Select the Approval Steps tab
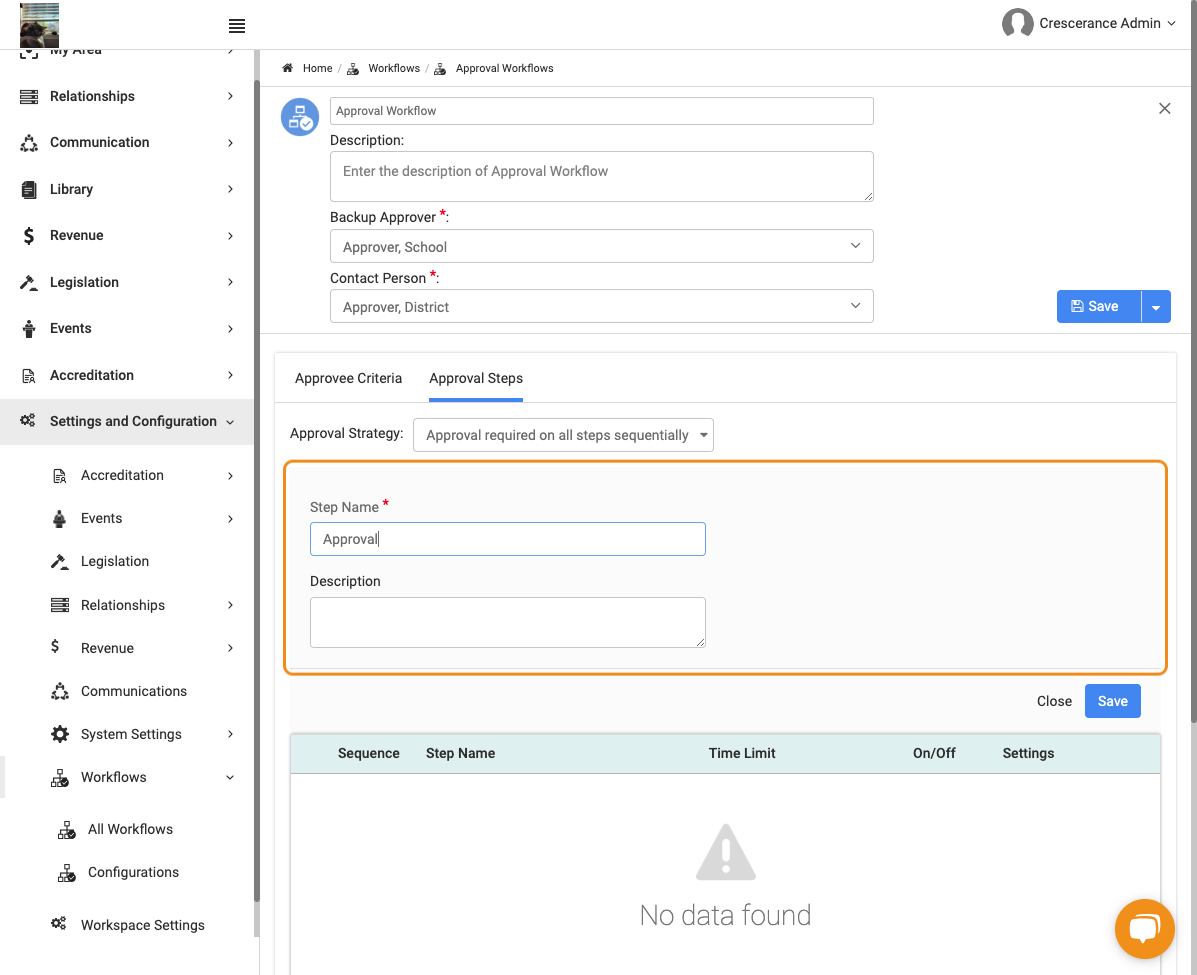The width and height of the screenshot is (1197, 975). click(x=476, y=379)
